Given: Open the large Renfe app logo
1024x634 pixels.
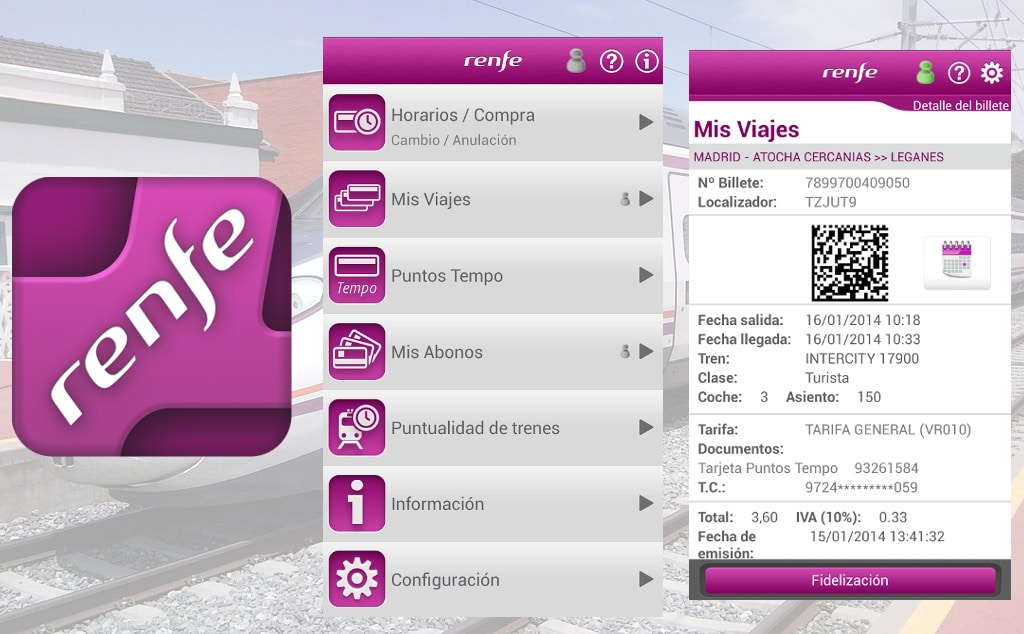Looking at the screenshot, I should [x=152, y=317].
